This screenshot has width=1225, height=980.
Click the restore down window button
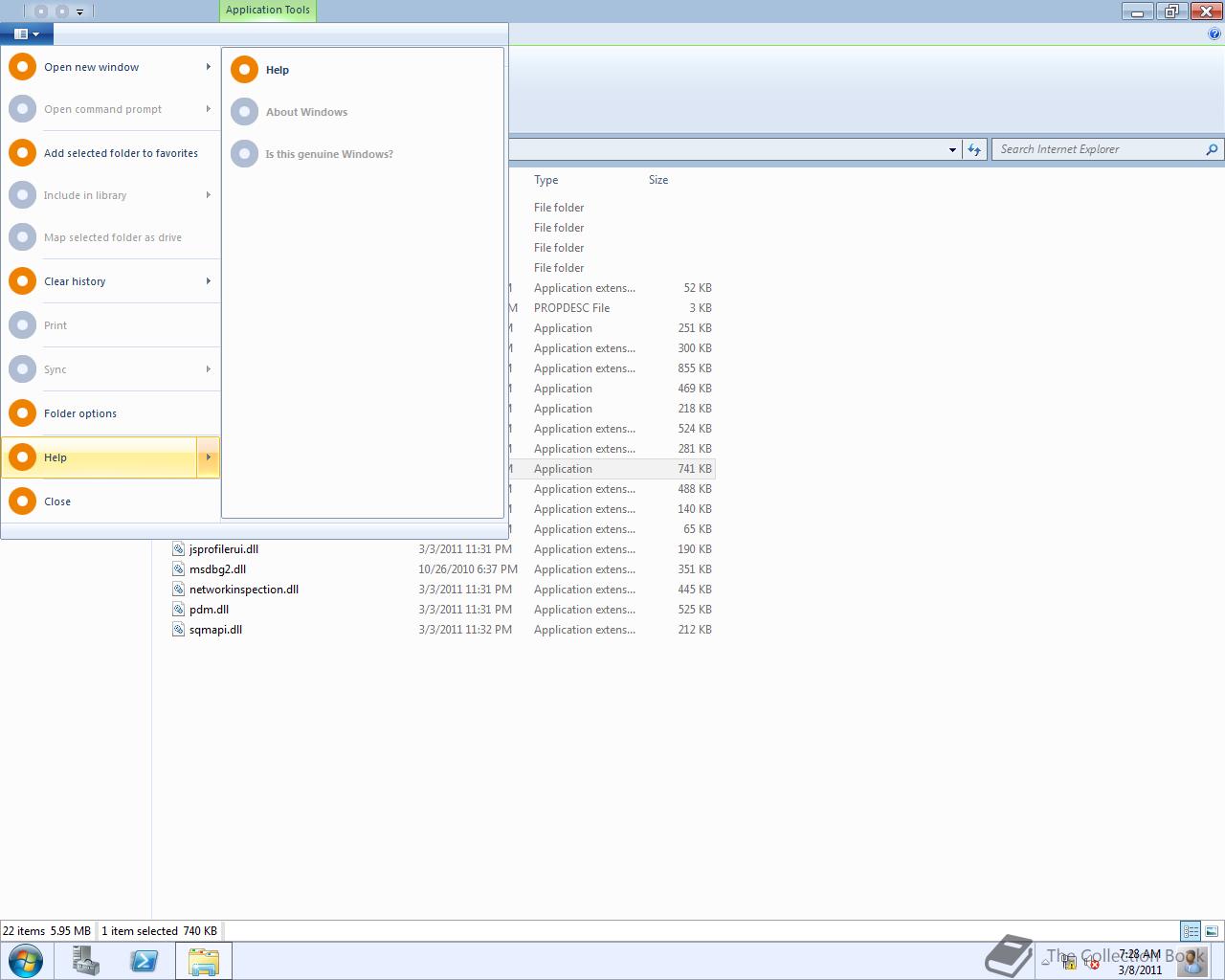click(1170, 11)
